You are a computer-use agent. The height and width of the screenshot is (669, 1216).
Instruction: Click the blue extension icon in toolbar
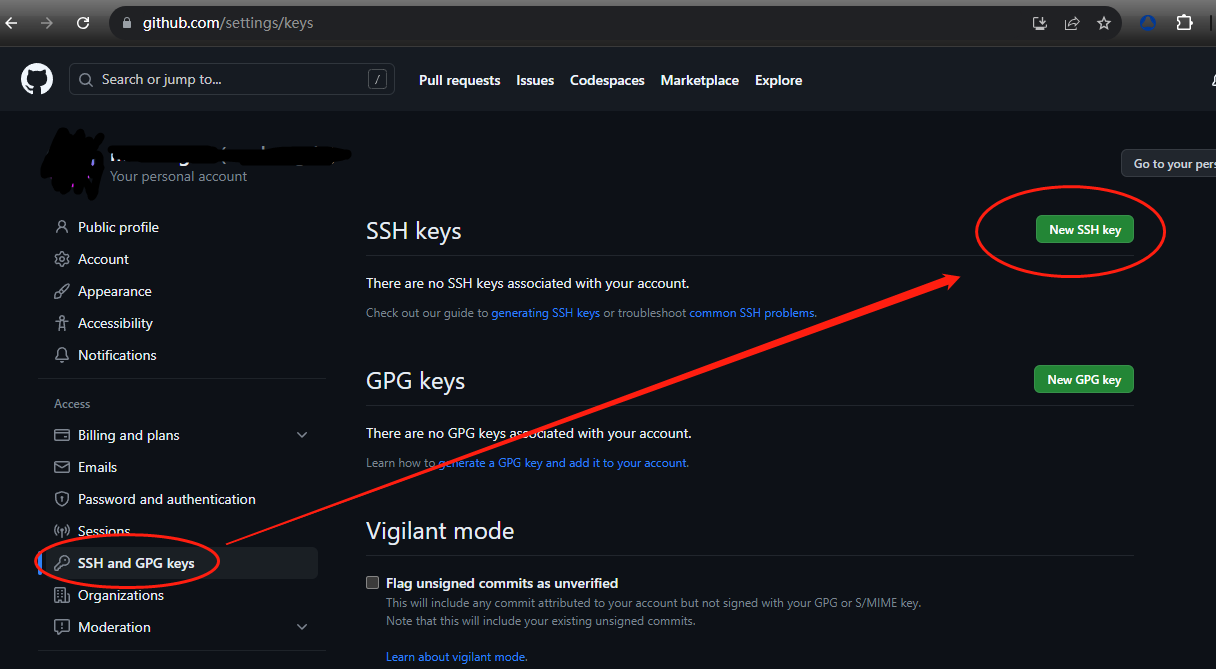pos(1148,22)
